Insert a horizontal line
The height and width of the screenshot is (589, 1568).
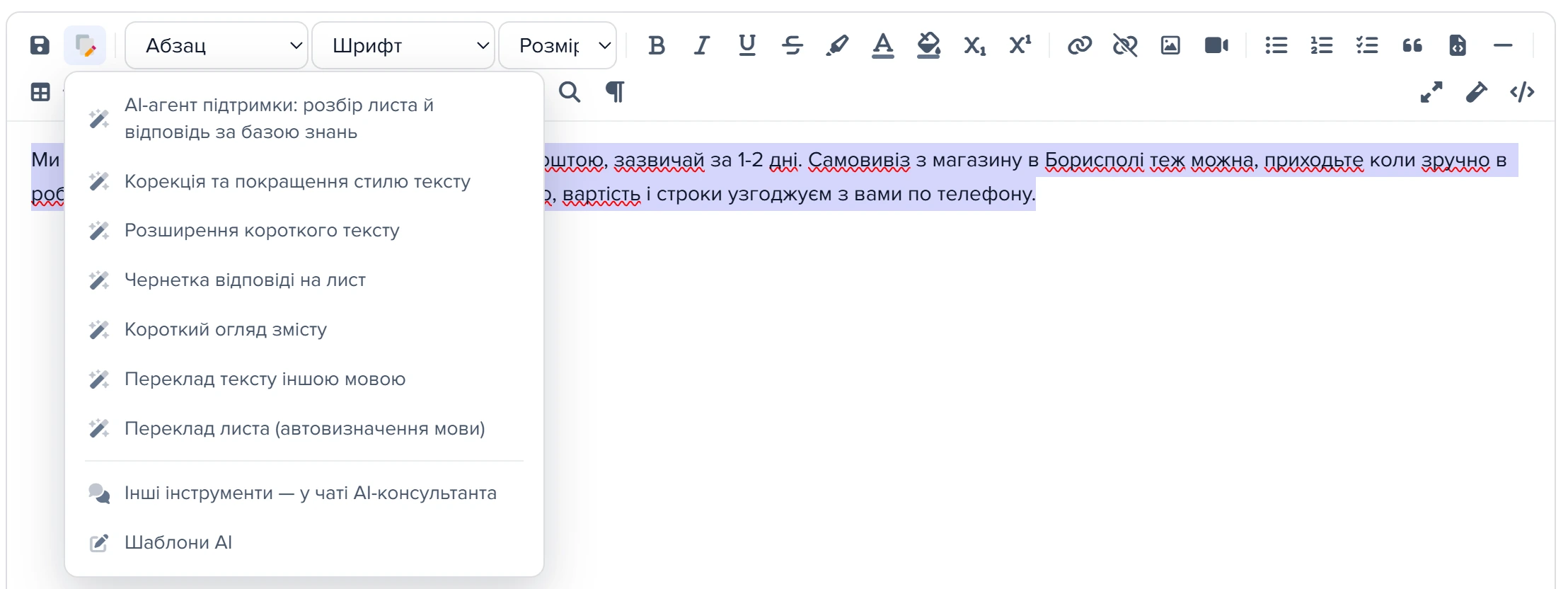[1503, 45]
